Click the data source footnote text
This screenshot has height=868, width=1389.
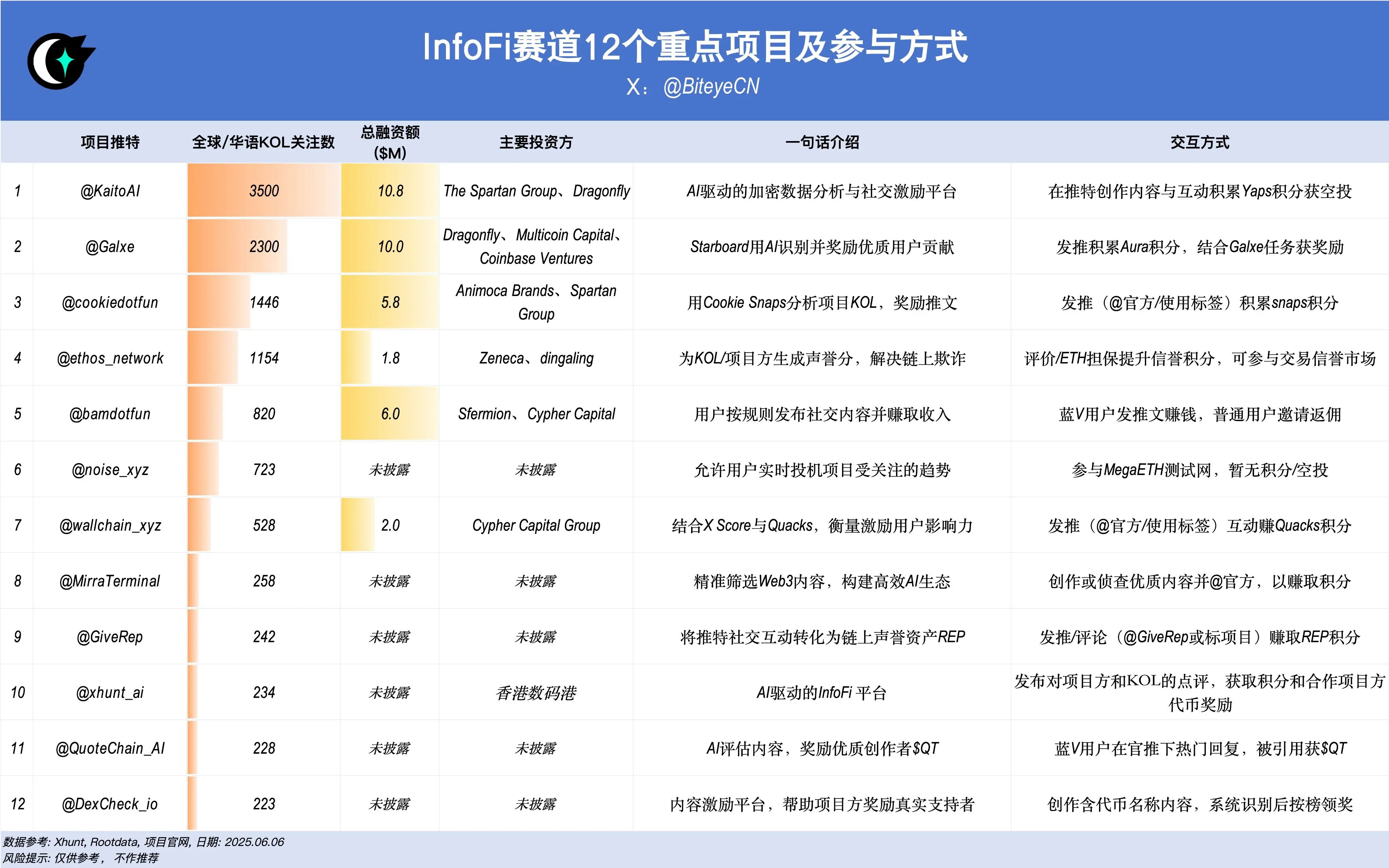point(143,842)
